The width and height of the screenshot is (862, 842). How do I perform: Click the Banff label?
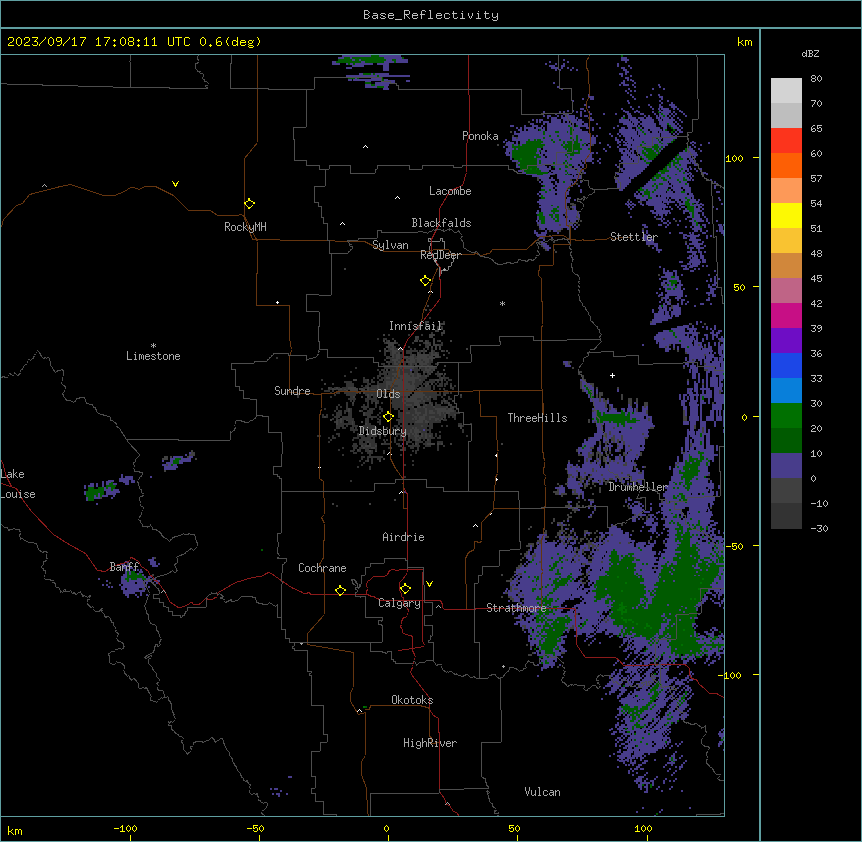point(124,567)
